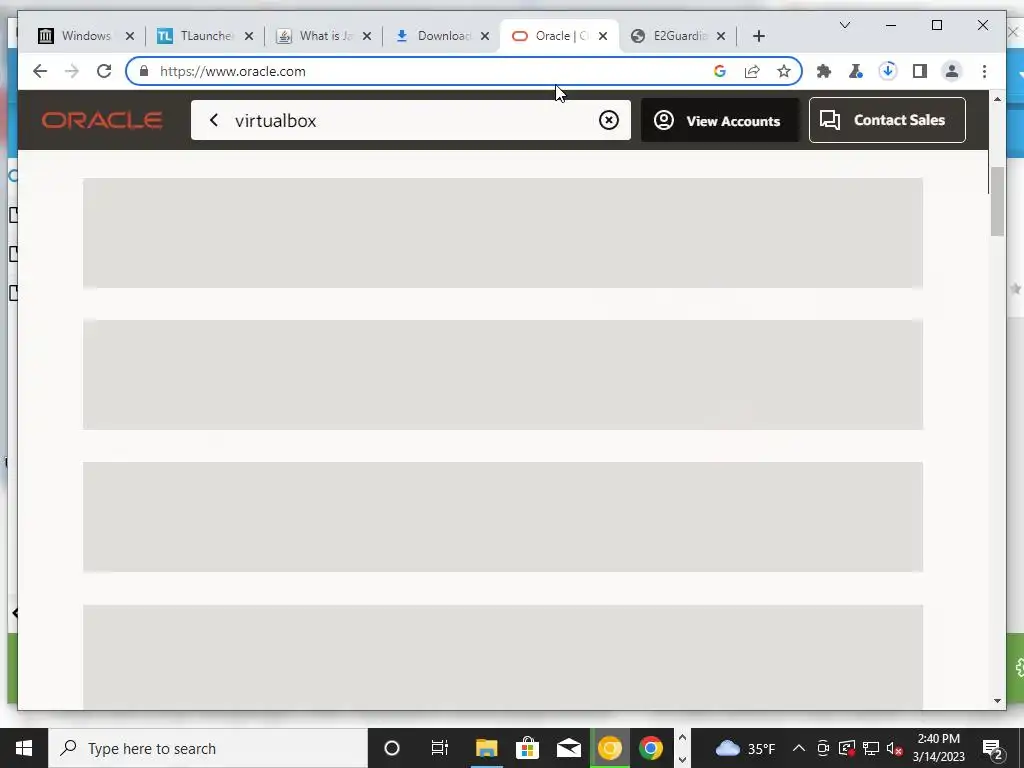
Task: Open the Extensions puzzle icon
Action: pos(824,71)
